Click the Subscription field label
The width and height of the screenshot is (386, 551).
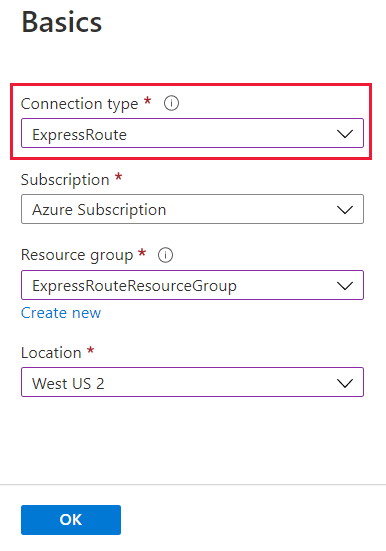pyautogui.click(x=65, y=180)
